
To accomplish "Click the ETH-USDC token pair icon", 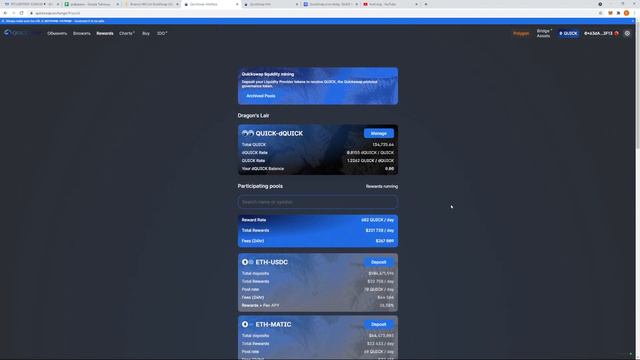I will (247, 262).
